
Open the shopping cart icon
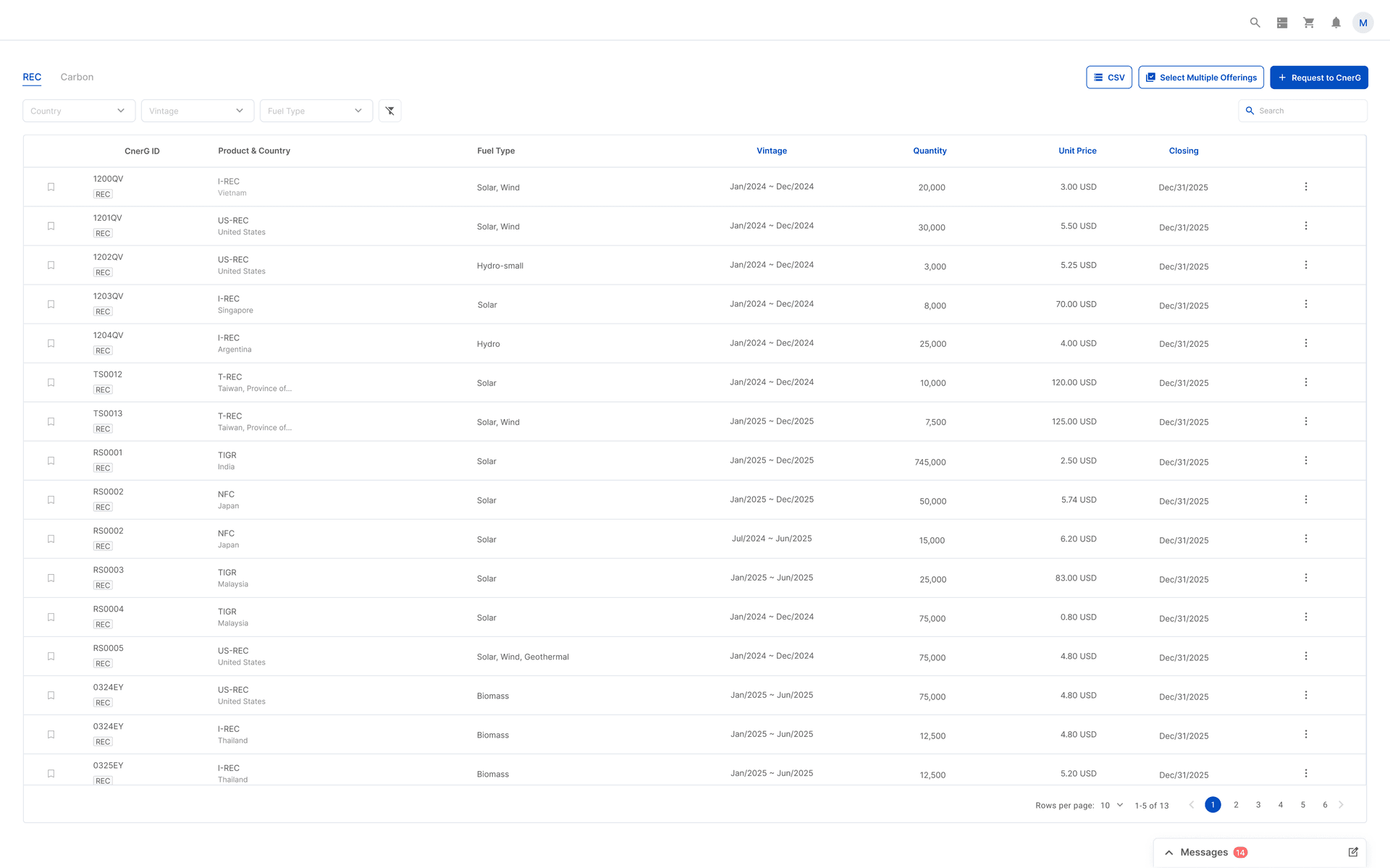tap(1309, 22)
